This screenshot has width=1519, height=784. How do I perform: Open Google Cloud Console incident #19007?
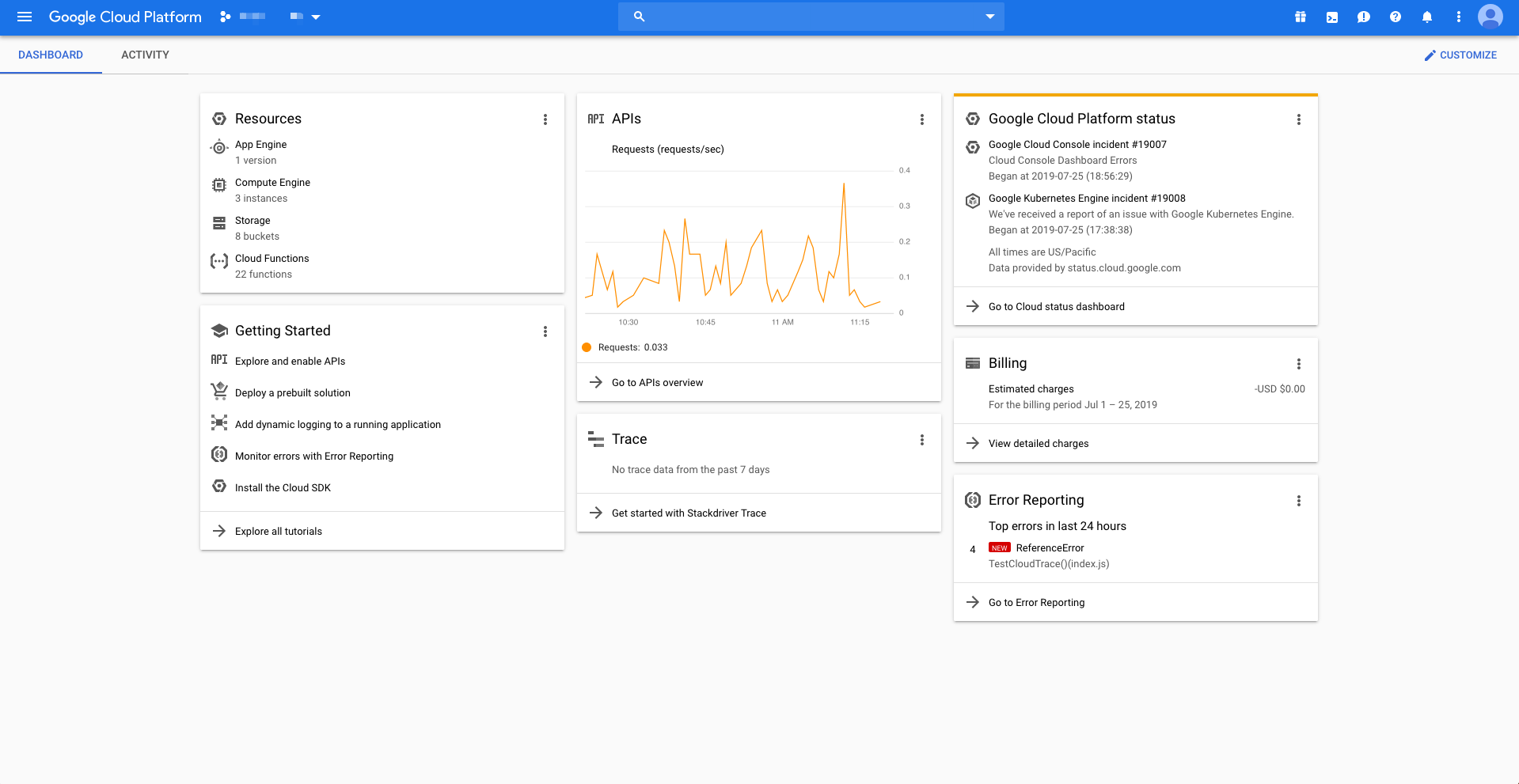pos(1077,145)
